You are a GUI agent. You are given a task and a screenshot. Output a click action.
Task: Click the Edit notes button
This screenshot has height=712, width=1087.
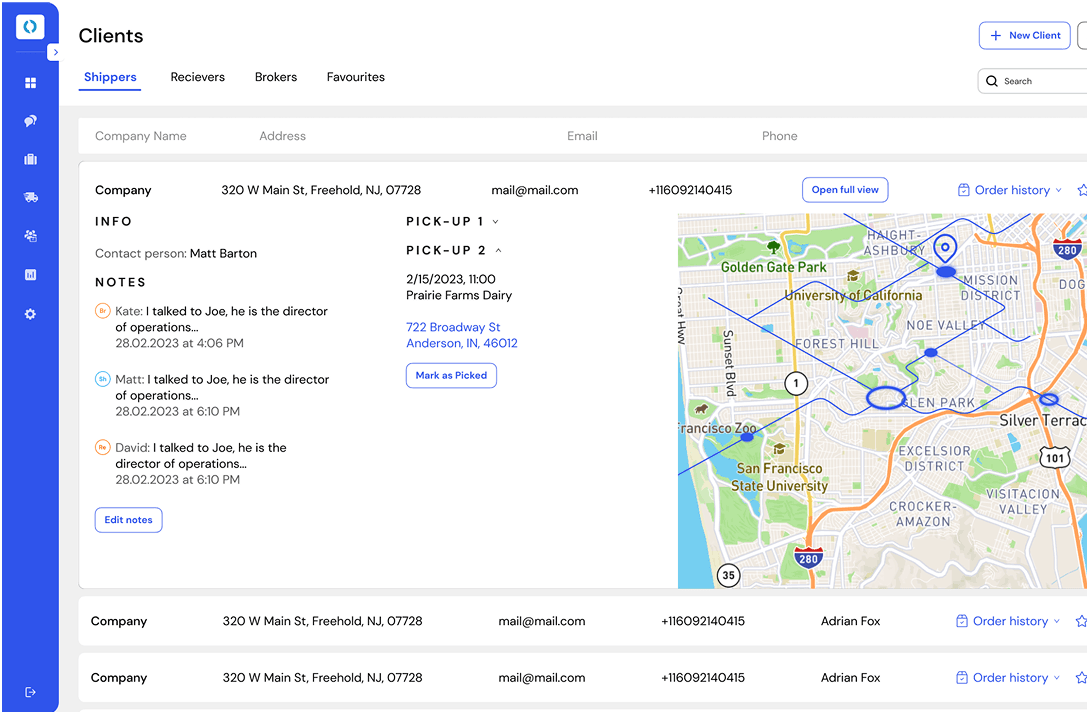click(x=128, y=520)
